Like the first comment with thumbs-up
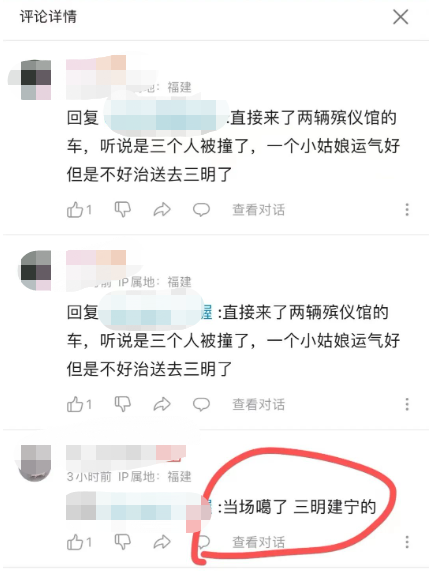 click(x=75, y=210)
